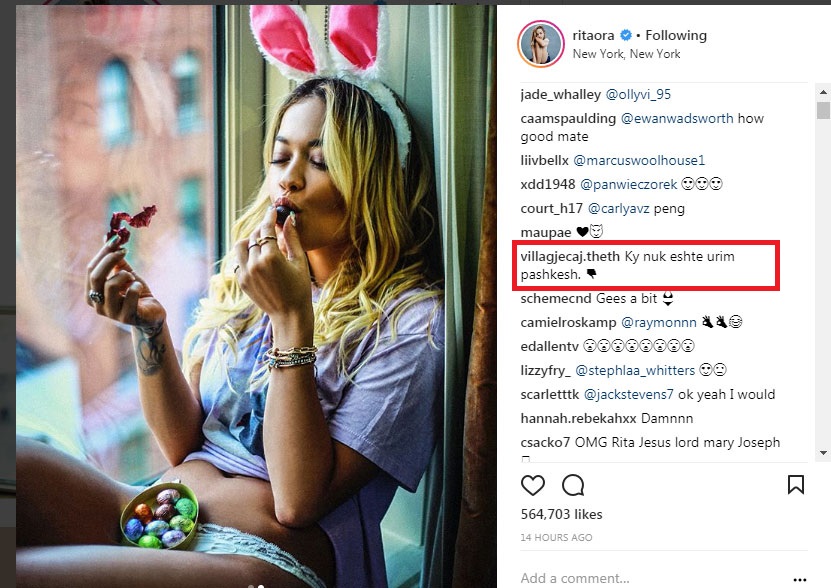Open the three-dot more options menu

pos(799,578)
